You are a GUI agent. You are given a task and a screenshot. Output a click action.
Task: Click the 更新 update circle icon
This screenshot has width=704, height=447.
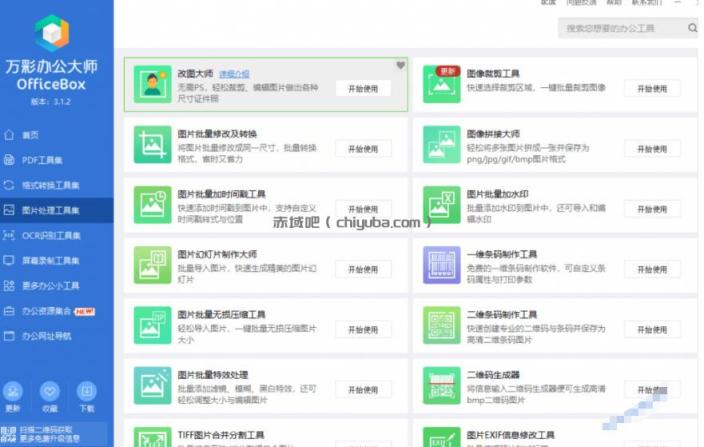13,391
